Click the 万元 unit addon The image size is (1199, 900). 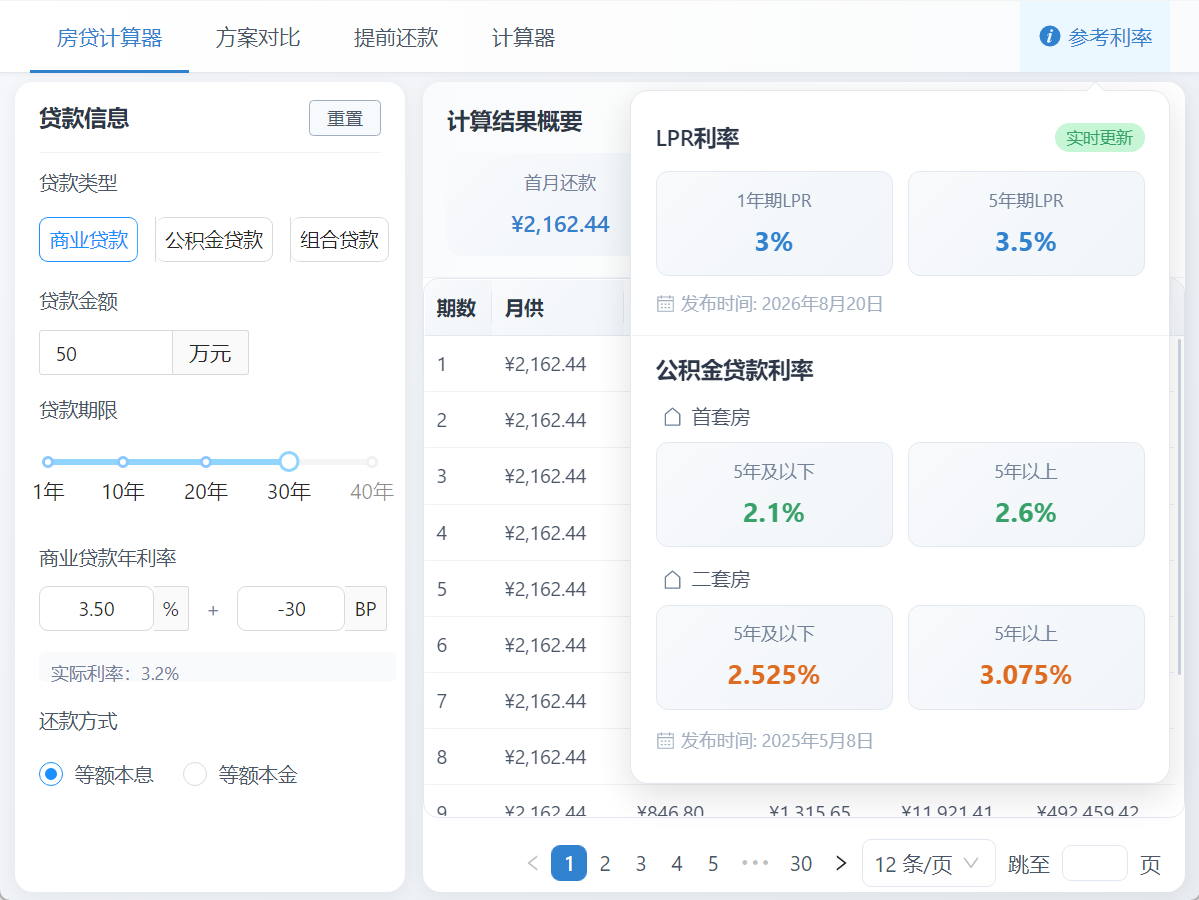[210, 353]
